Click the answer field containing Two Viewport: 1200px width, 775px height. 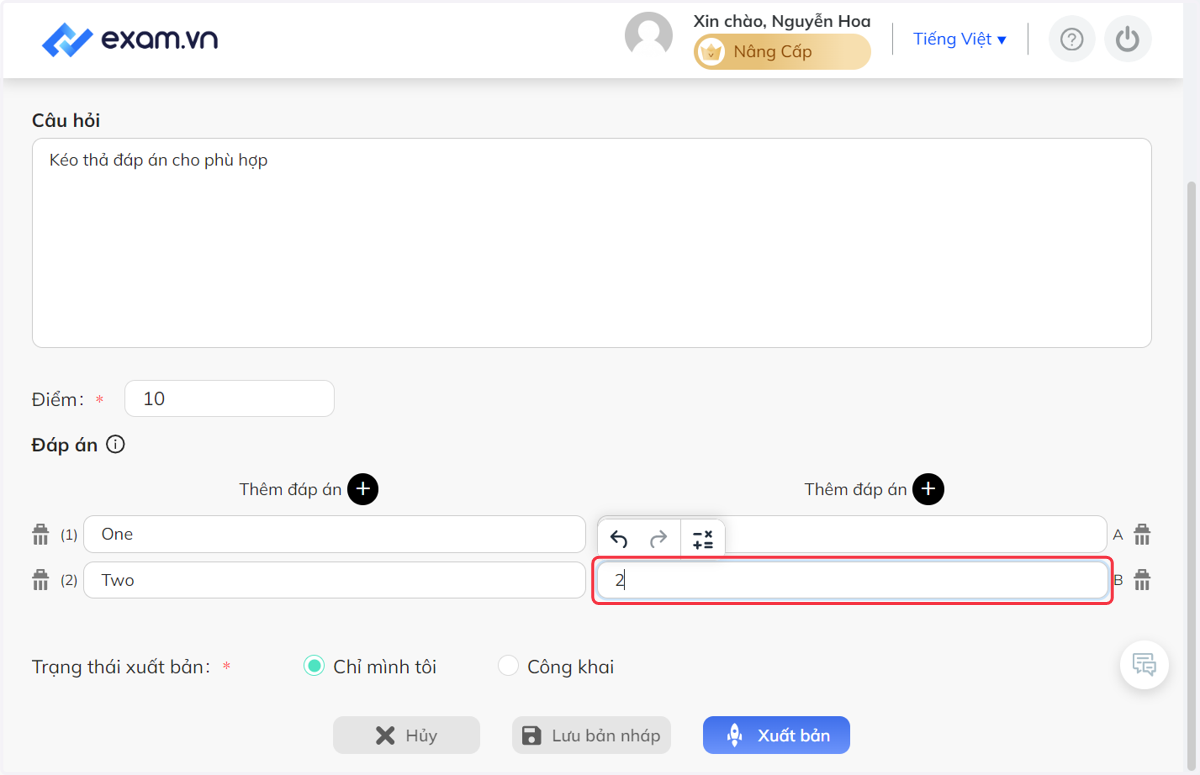tap(334, 580)
